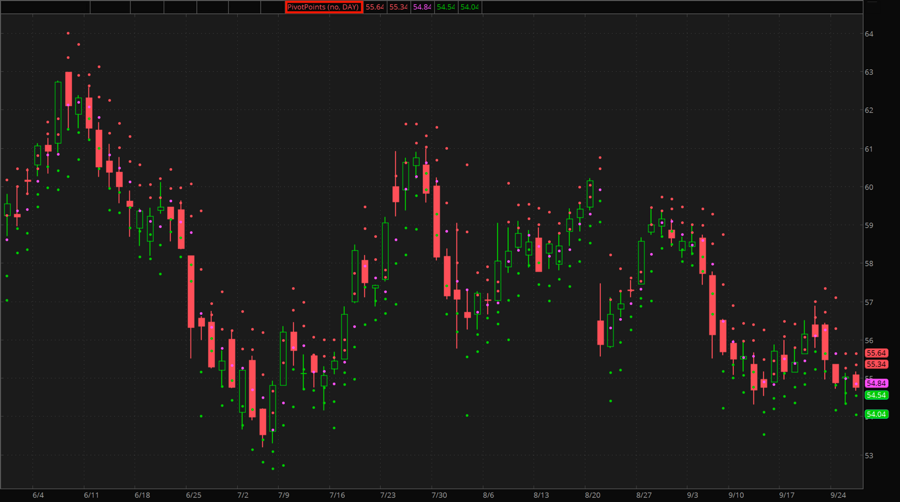
Task: Click the 7/30 date label
Action: click(439, 495)
